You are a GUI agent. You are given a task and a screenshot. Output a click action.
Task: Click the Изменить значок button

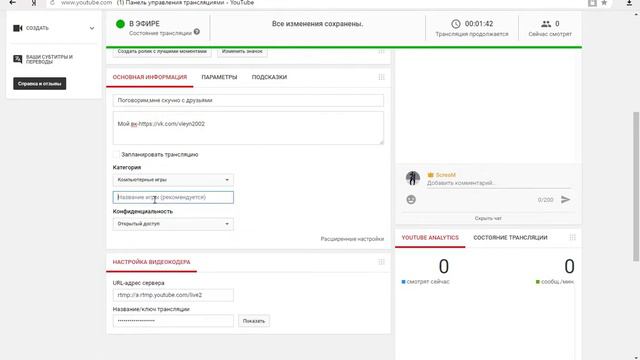(242, 52)
